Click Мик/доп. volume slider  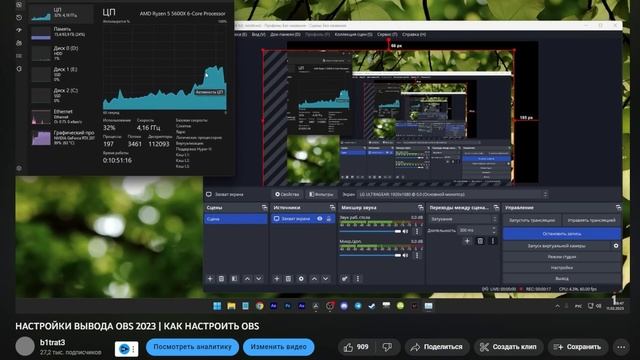(x=370, y=256)
